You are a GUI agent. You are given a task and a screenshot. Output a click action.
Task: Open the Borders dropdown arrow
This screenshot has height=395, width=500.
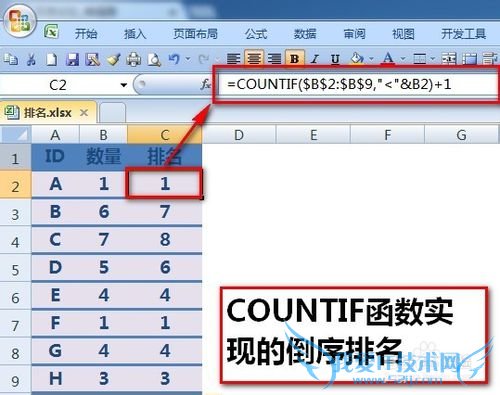(x=433, y=59)
